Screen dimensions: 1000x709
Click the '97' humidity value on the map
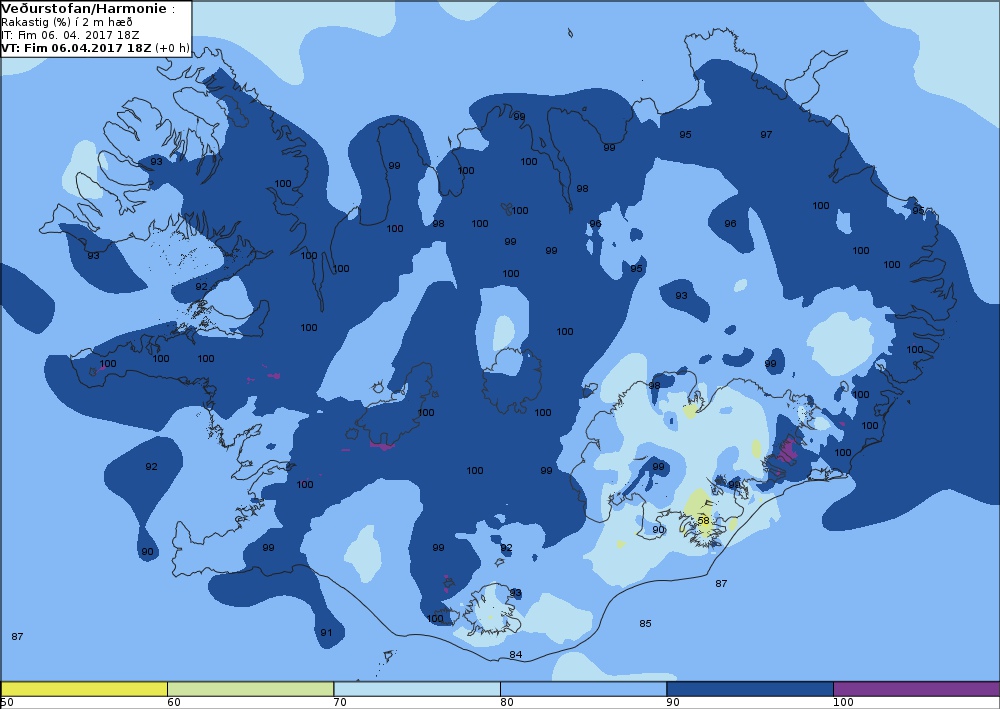pyautogui.click(x=766, y=135)
